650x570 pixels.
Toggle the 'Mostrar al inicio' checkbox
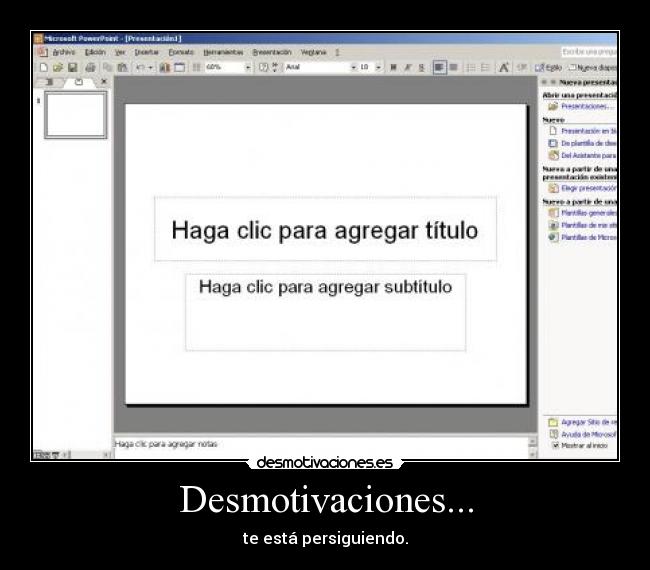point(555,445)
